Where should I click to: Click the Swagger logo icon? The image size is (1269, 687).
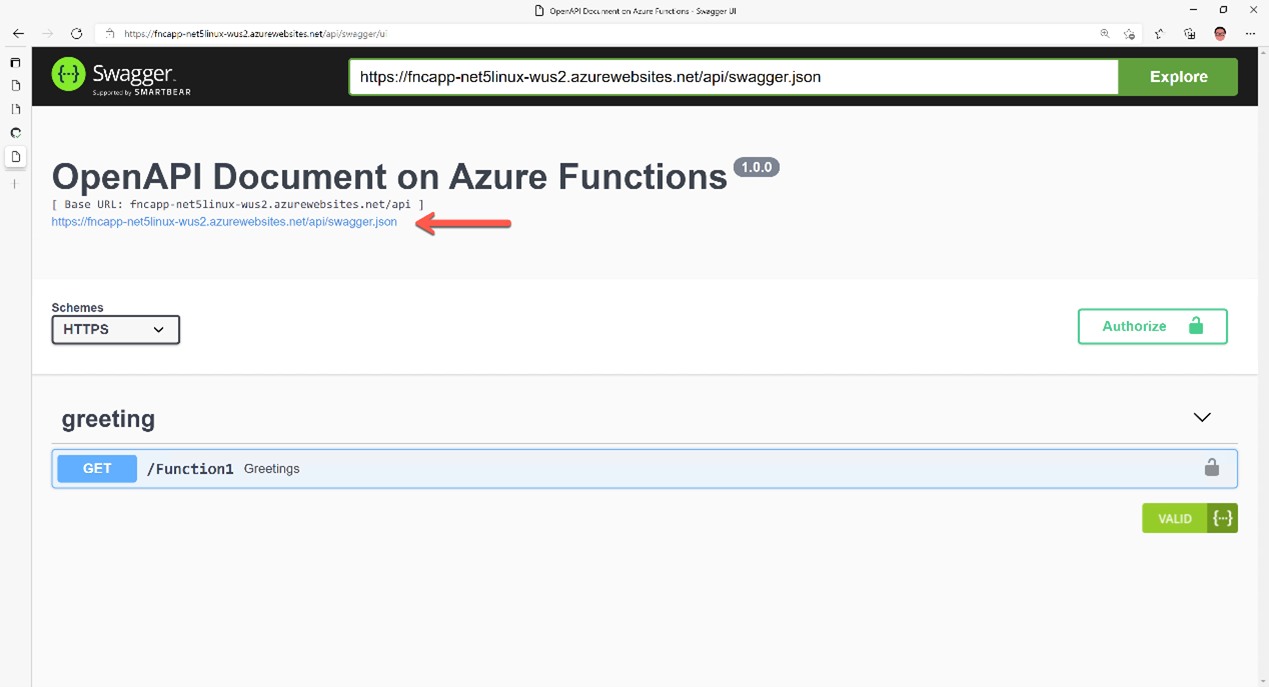pyautogui.click(x=69, y=75)
